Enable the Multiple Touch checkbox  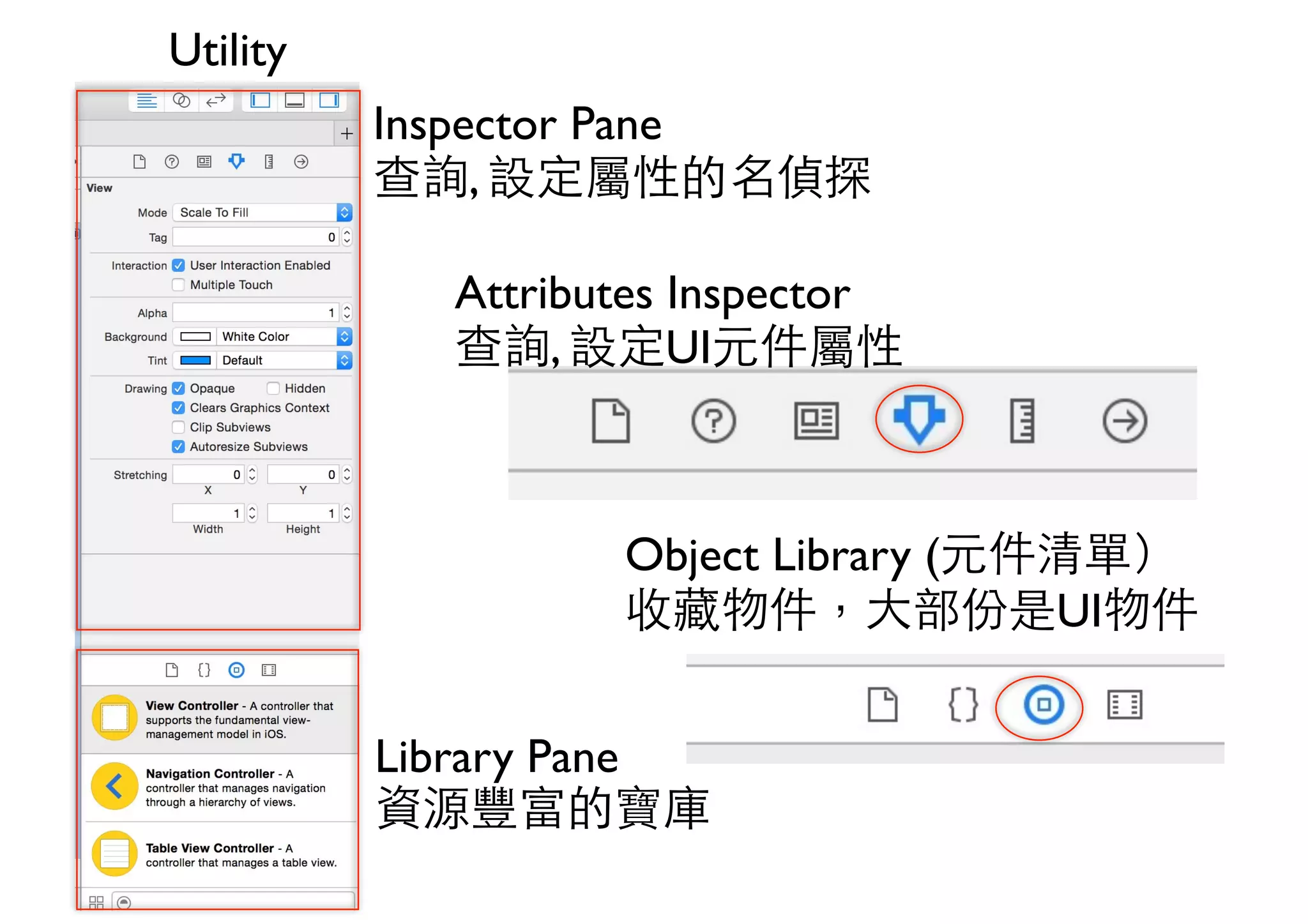pyautogui.click(x=179, y=285)
